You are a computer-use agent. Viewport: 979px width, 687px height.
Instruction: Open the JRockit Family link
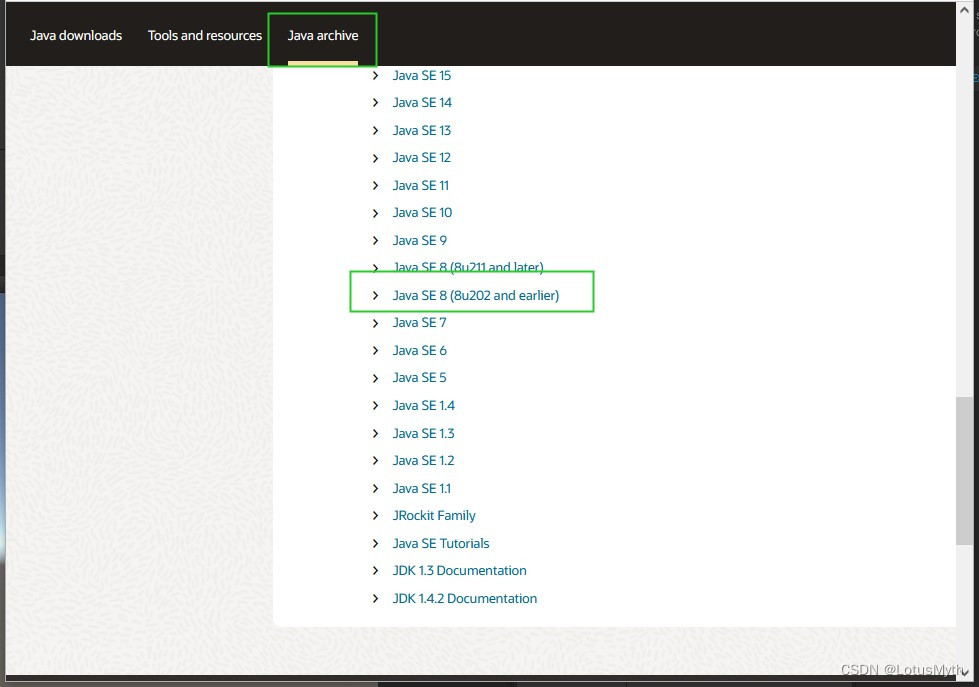coord(434,515)
